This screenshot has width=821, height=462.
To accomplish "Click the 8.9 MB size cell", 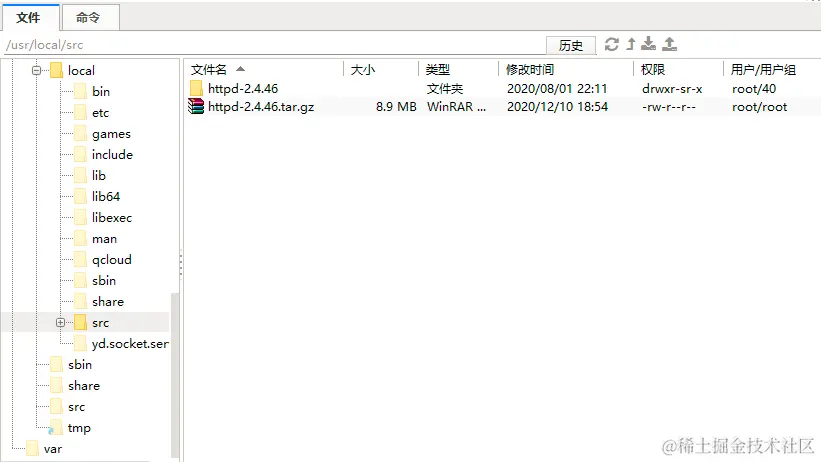I will (396, 107).
